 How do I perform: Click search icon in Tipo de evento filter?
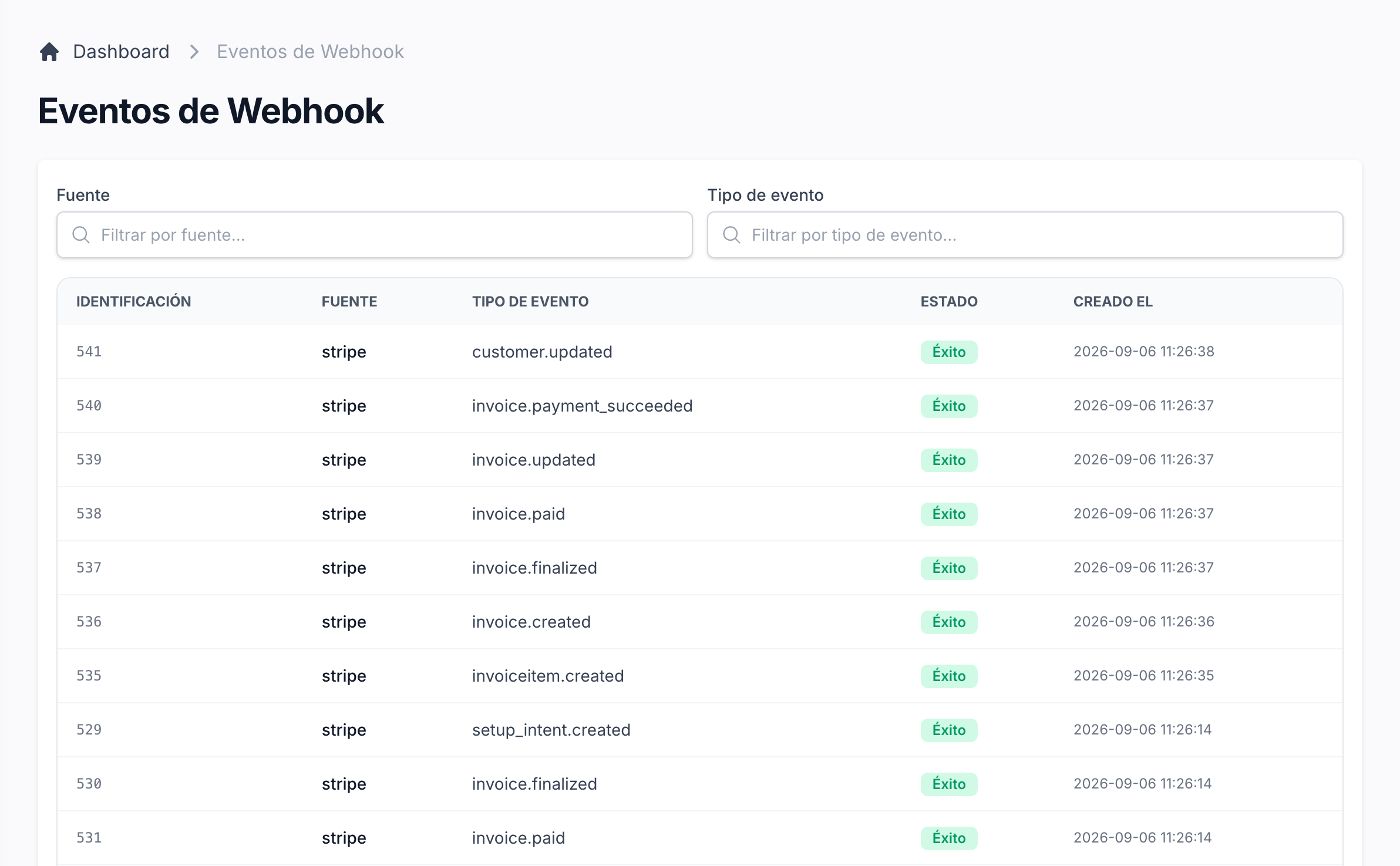click(x=732, y=235)
